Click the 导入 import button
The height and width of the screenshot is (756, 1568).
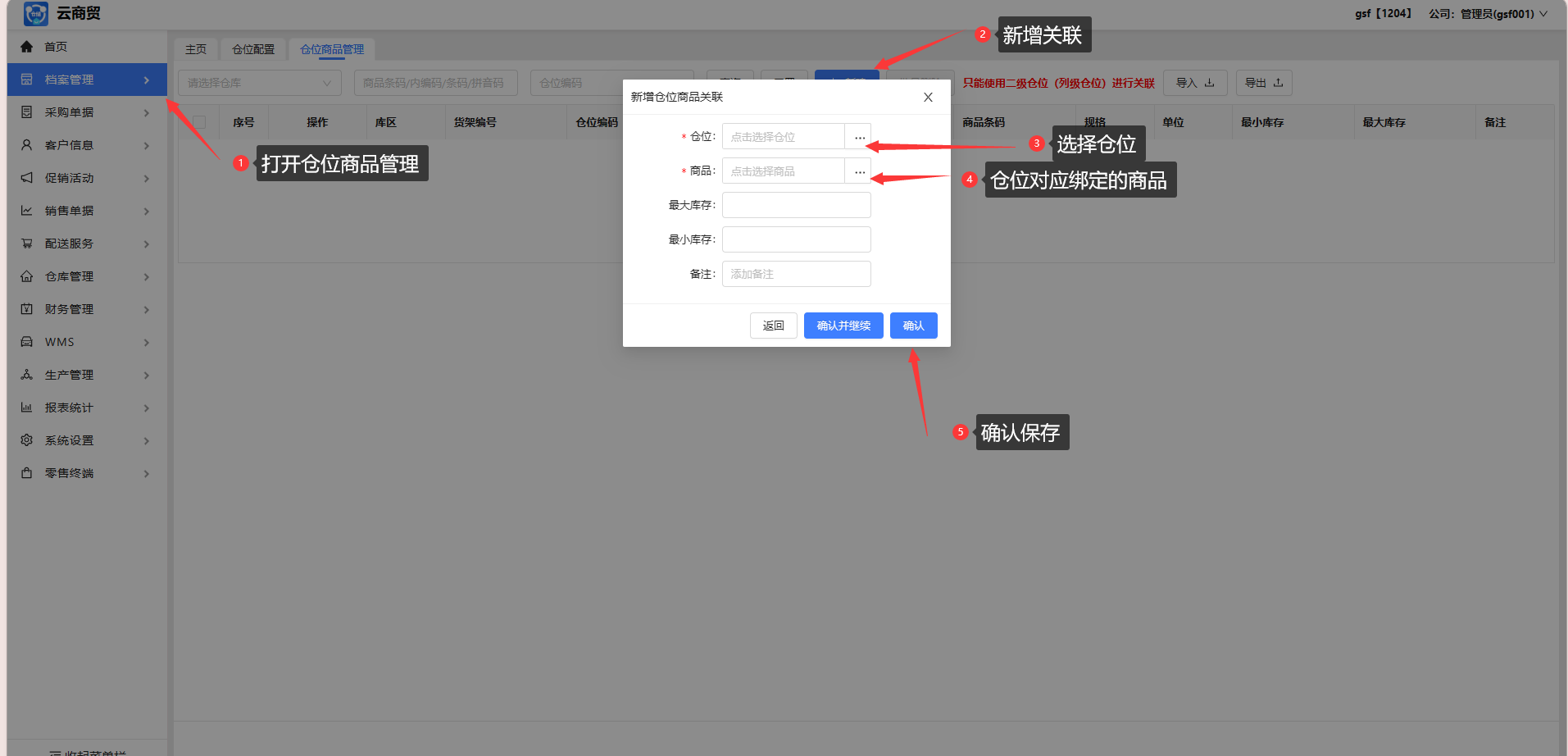pyautogui.click(x=1195, y=83)
